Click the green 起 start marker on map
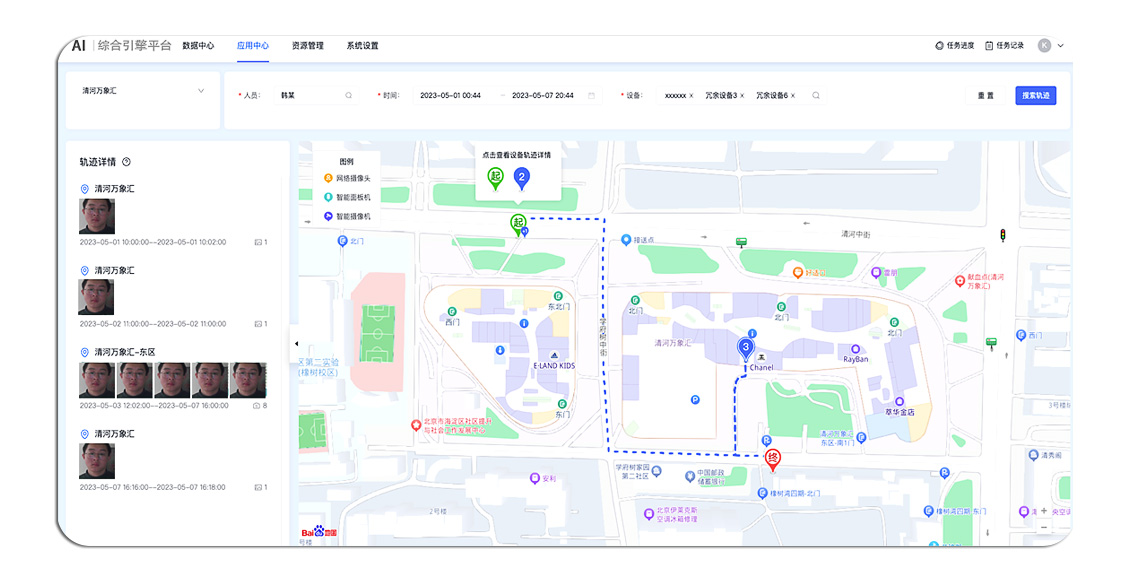Image resolution: width=1131 pixels, height=580 pixels. 517,223
